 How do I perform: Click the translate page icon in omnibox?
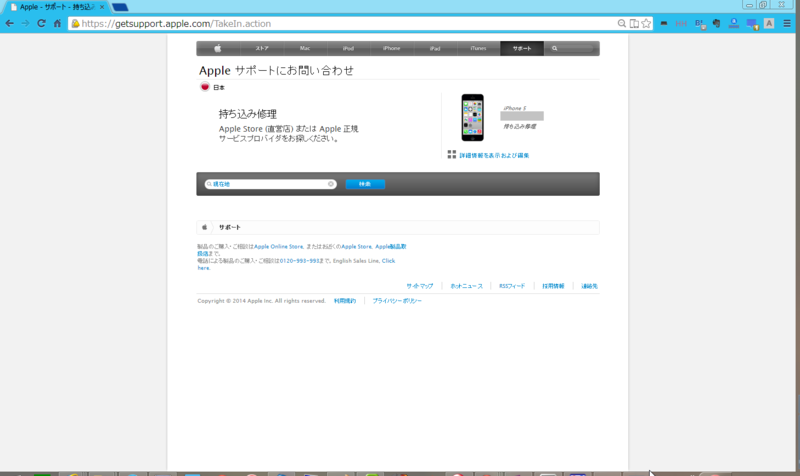point(634,23)
